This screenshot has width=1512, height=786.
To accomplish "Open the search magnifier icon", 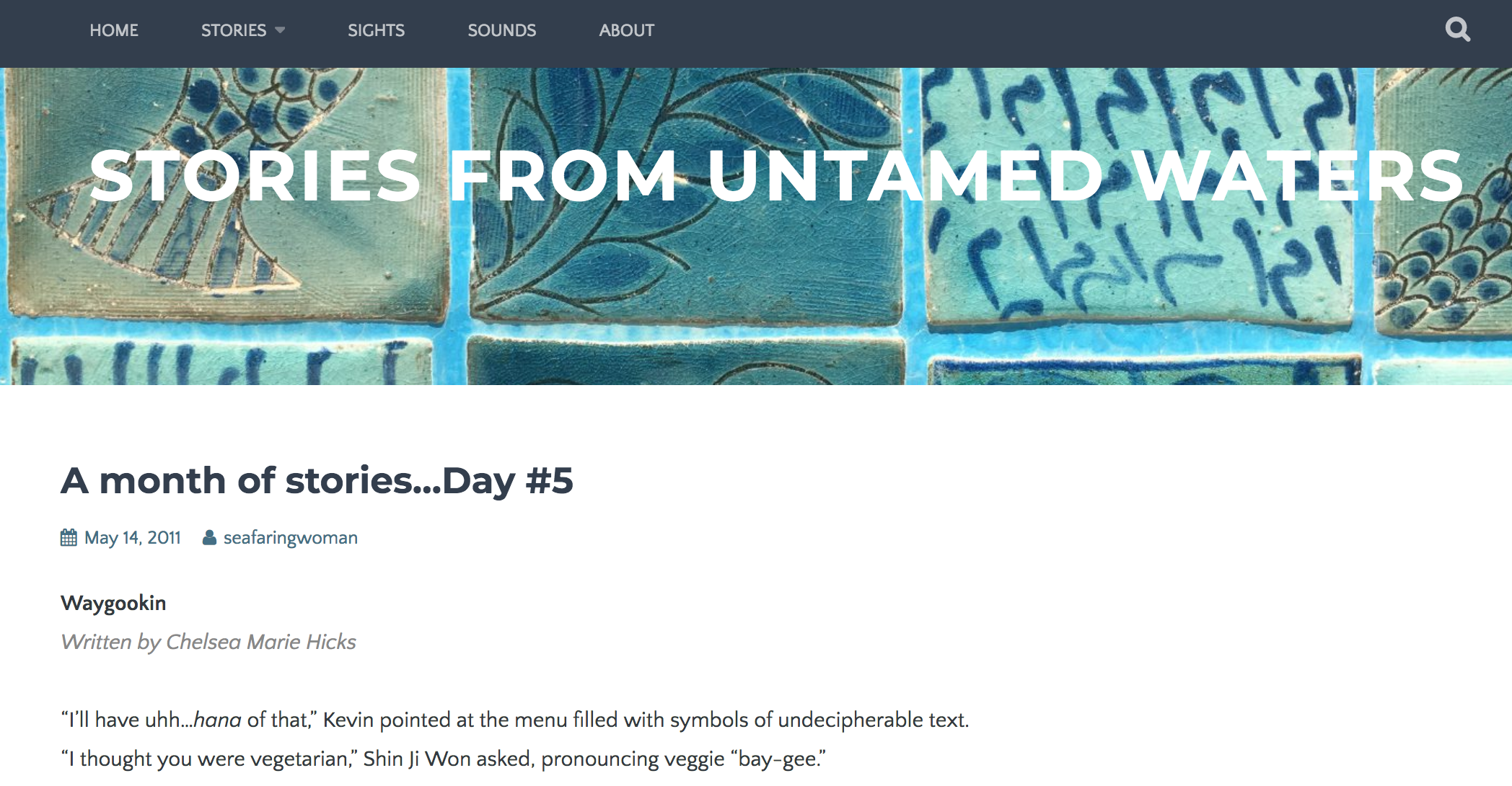I will coord(1457,30).
